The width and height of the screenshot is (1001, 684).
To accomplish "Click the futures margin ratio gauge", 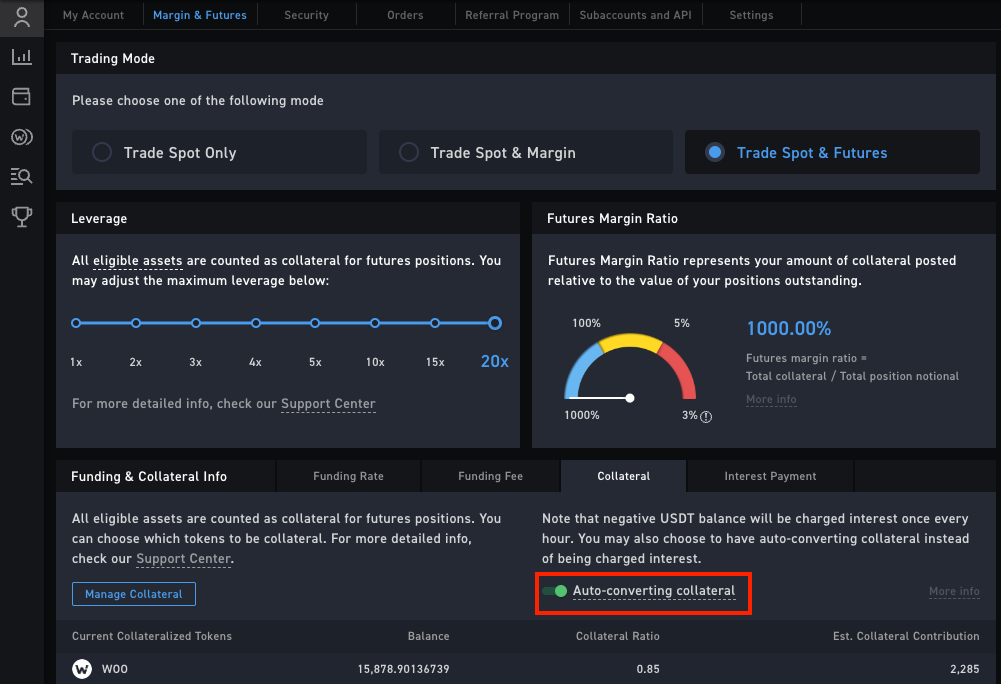I will pos(630,367).
